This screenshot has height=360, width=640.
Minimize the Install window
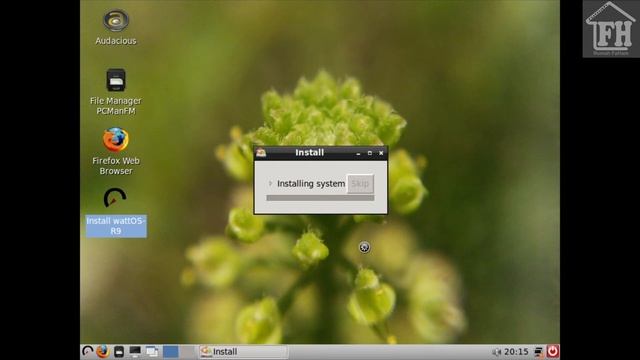click(358, 153)
